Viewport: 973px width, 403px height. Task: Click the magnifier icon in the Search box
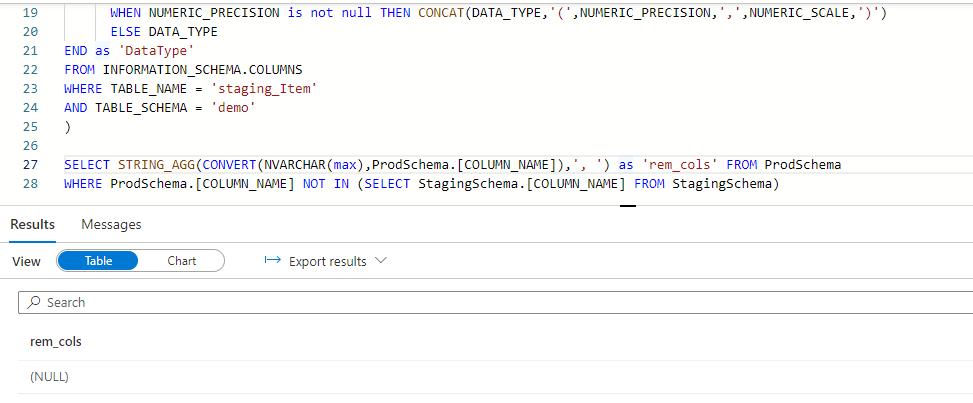coord(35,302)
